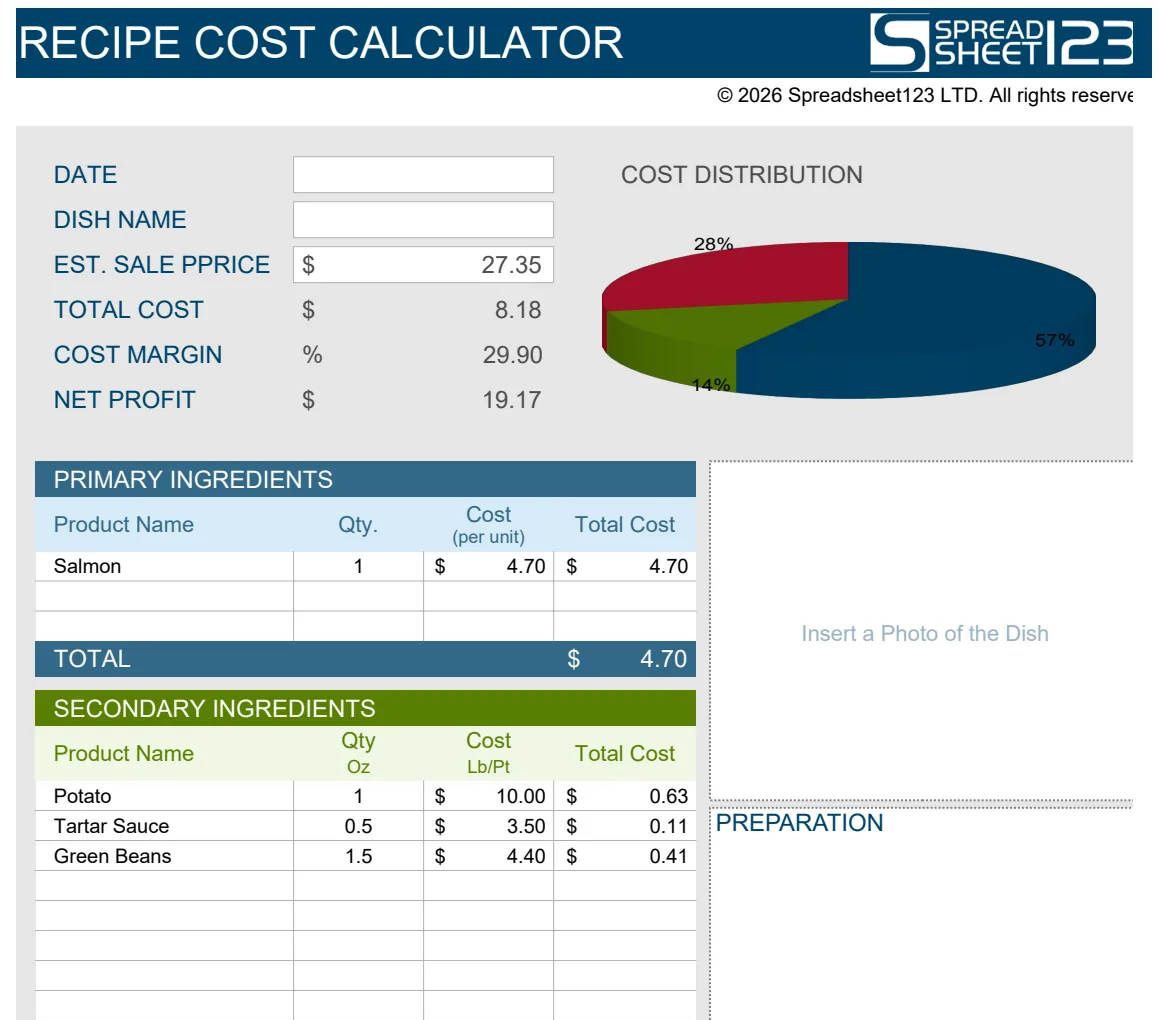Click the PRIMARY INGREDIENTS header
Viewport: 1160px width, 1020px height.
[x=365, y=479]
